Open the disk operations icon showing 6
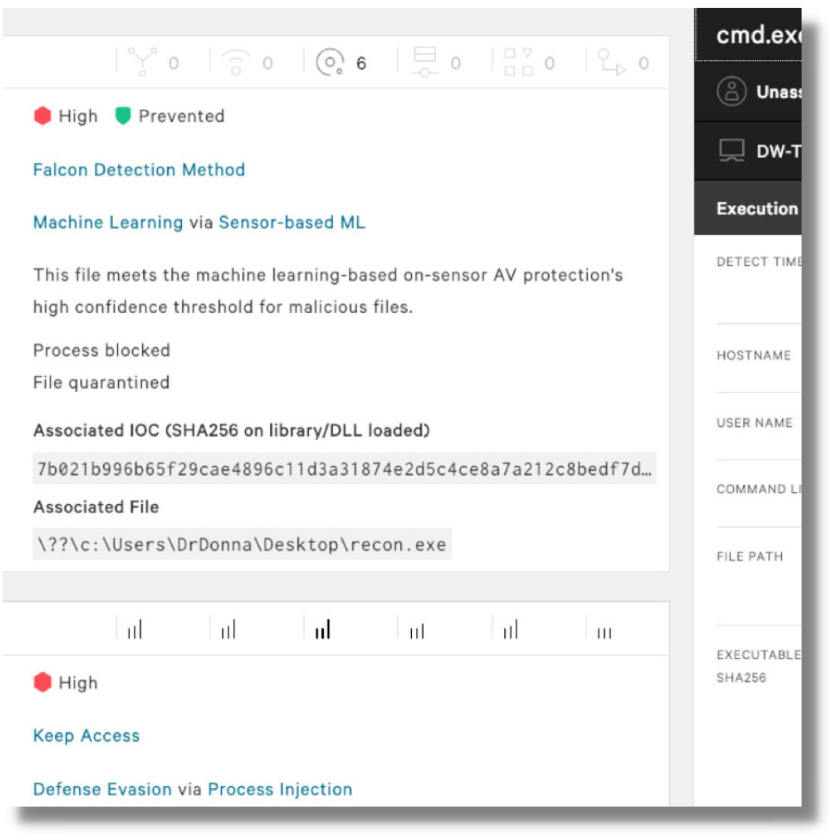Viewport: 832px width, 840px height. (329, 62)
